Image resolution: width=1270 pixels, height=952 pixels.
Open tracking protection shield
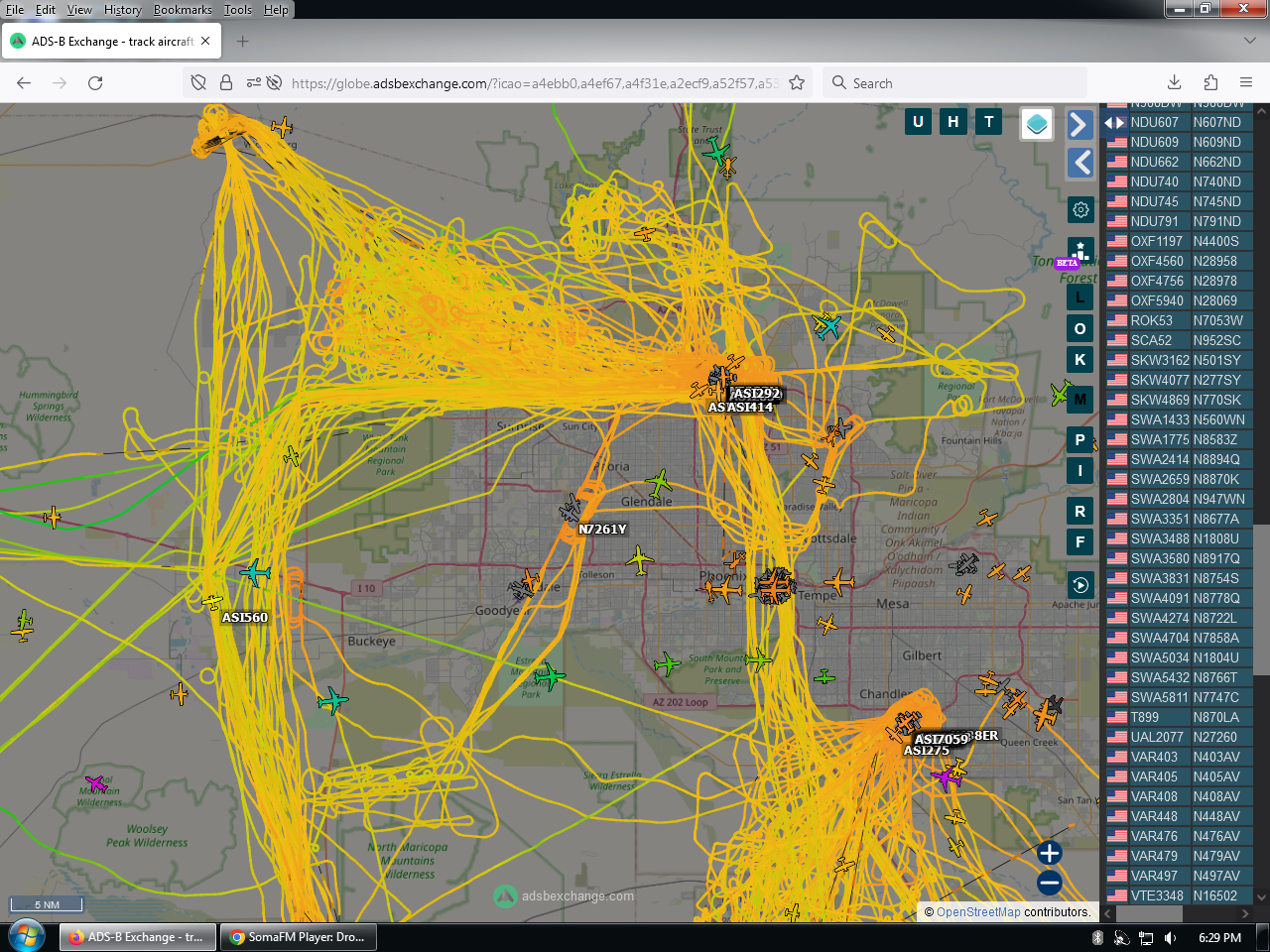click(x=198, y=83)
